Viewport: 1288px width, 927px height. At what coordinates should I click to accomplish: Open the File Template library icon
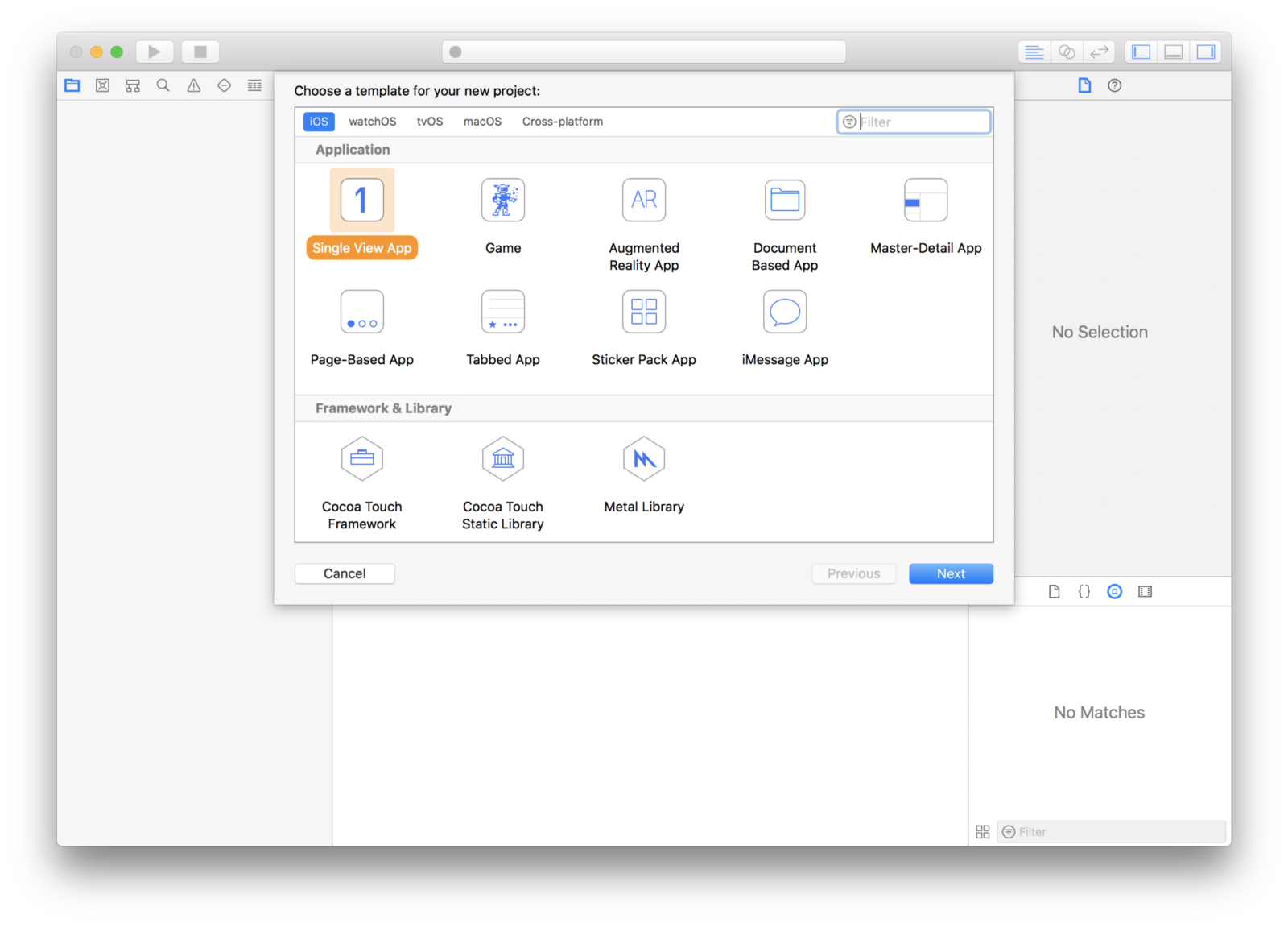click(x=1055, y=592)
